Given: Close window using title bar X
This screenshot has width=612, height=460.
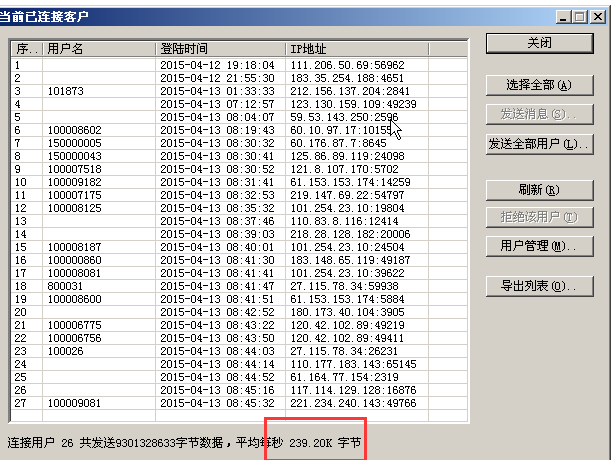Looking at the screenshot, I should (598, 17).
